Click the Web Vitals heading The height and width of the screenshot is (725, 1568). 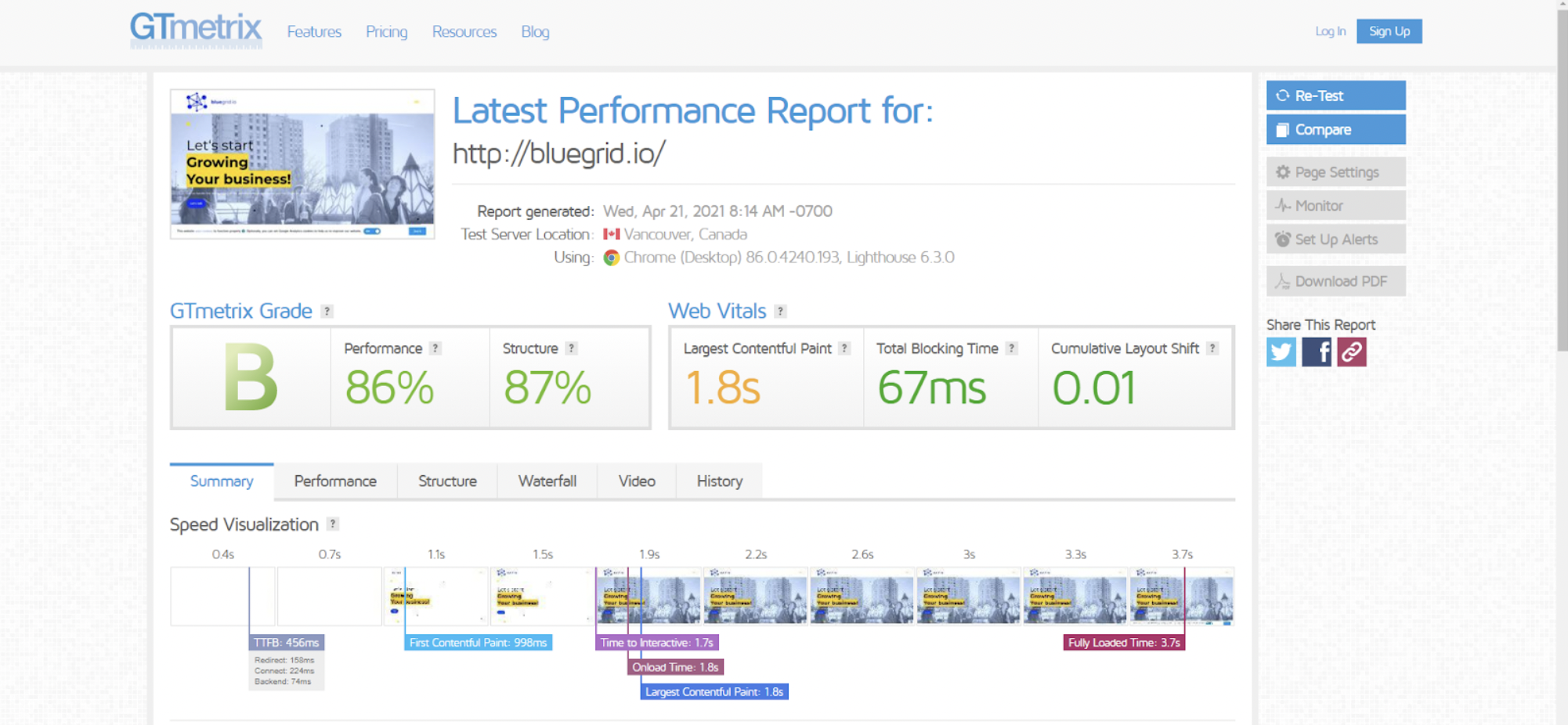(x=717, y=312)
